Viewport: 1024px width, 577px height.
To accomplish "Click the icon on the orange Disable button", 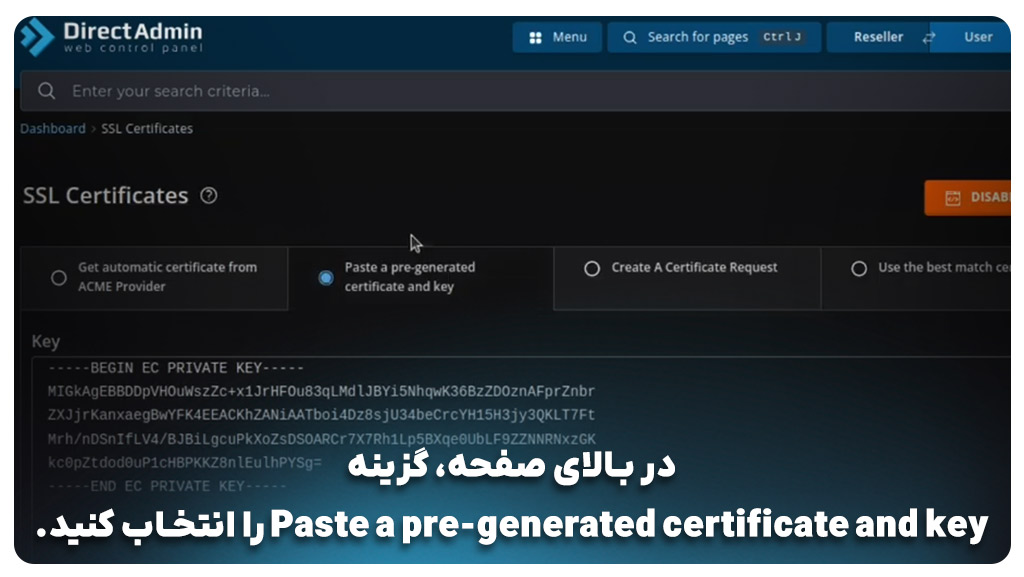I will point(952,198).
